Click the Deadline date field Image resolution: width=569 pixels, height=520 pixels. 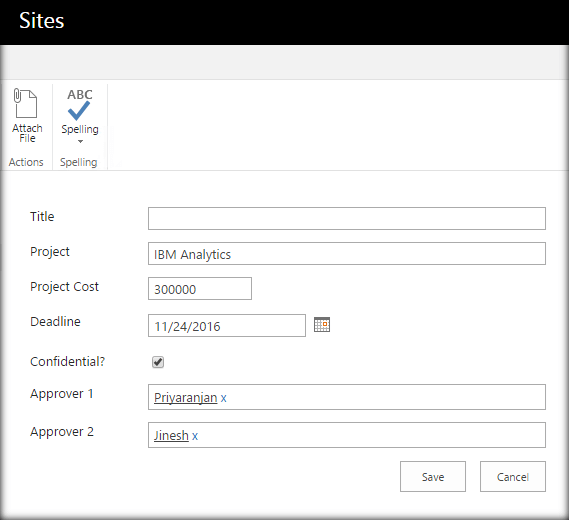227,325
